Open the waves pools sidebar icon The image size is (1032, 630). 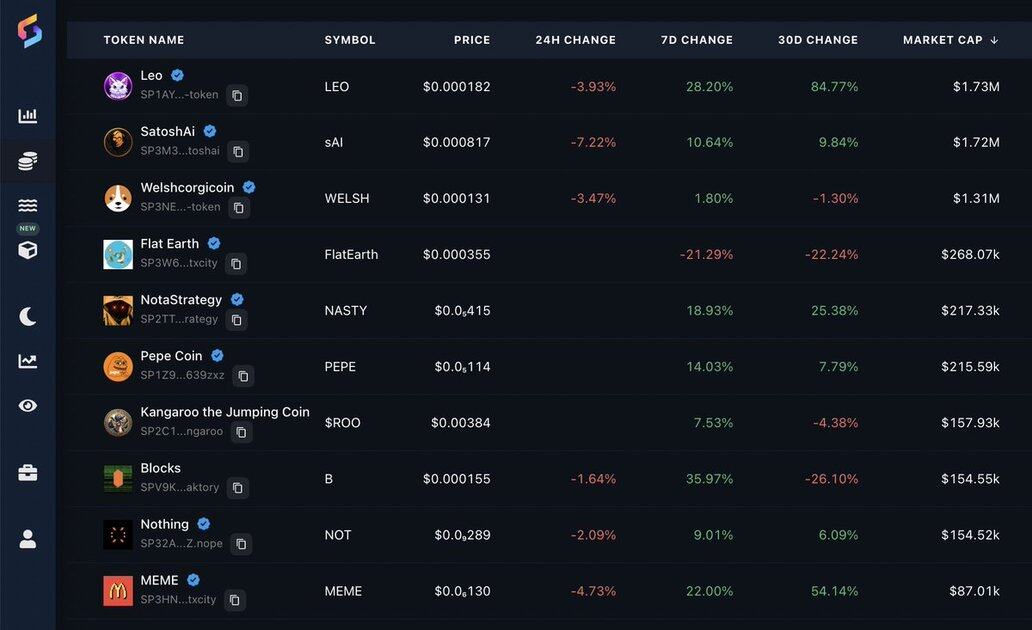point(28,206)
